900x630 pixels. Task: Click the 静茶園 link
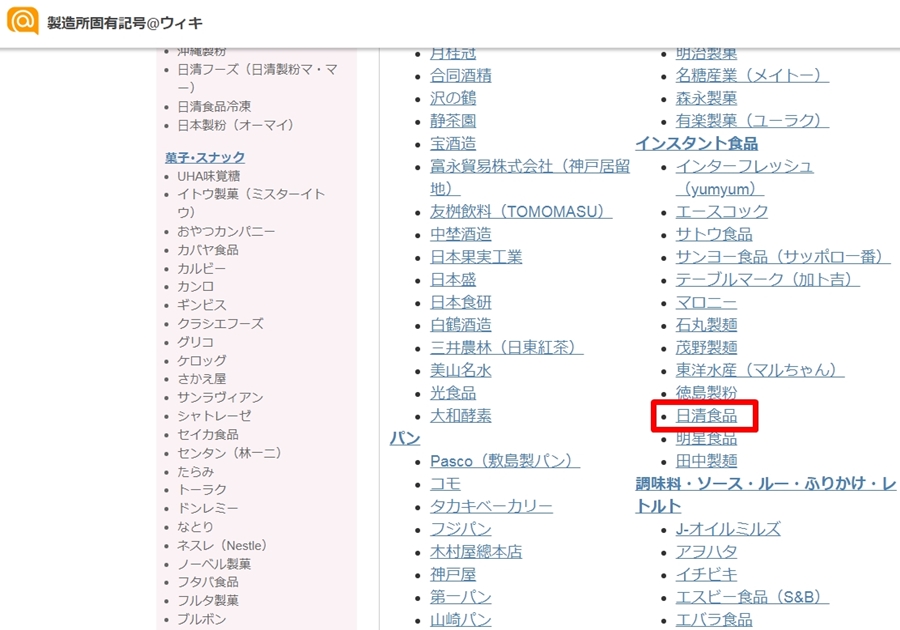coord(453,120)
